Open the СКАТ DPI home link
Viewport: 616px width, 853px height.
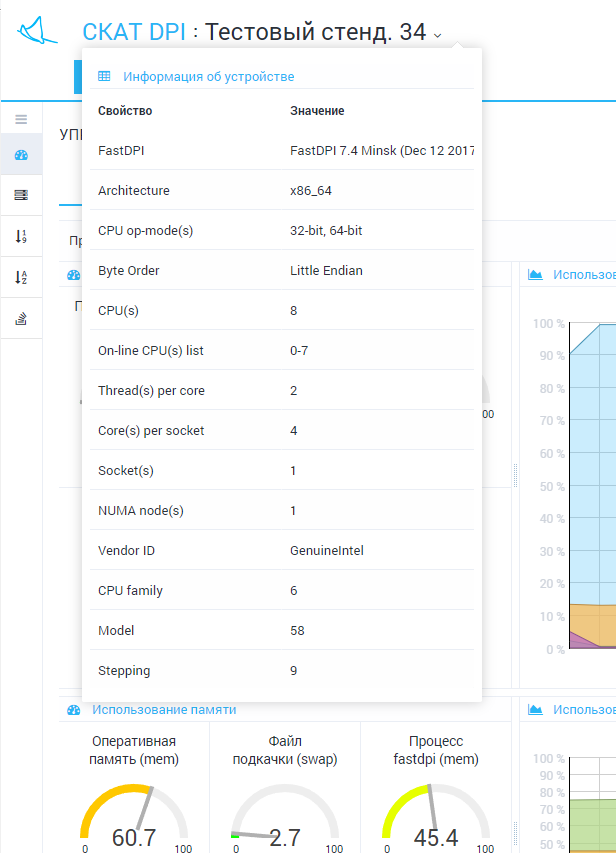click(x=134, y=32)
